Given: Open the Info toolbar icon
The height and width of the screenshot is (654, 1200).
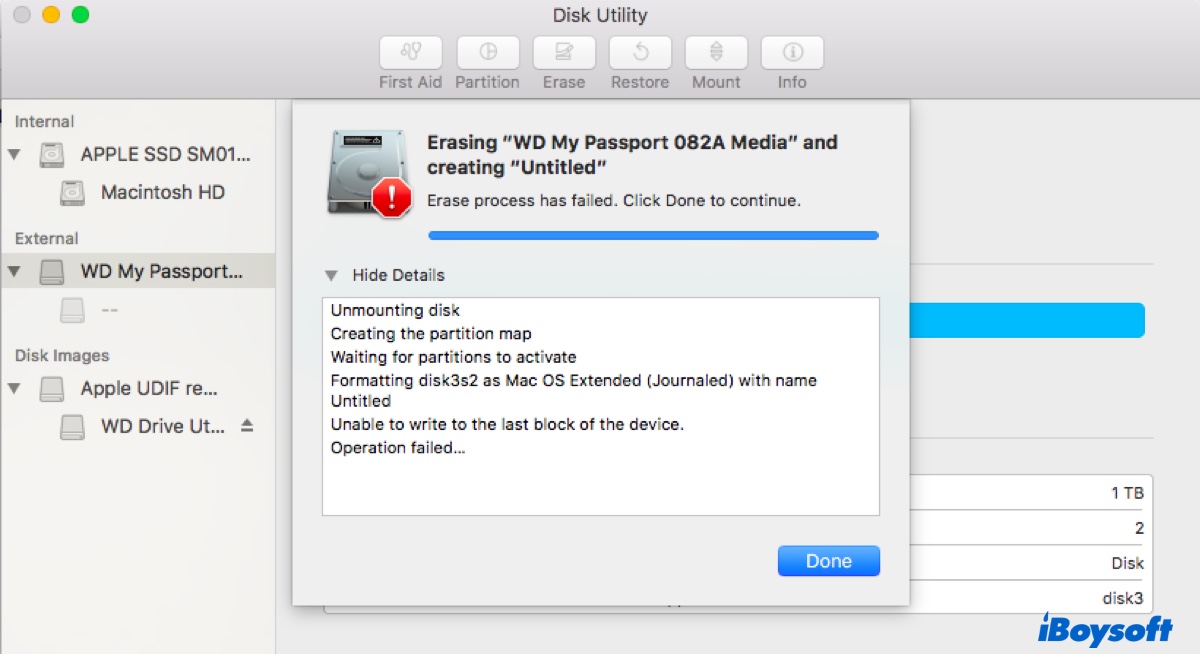Looking at the screenshot, I should pyautogui.click(x=792, y=52).
